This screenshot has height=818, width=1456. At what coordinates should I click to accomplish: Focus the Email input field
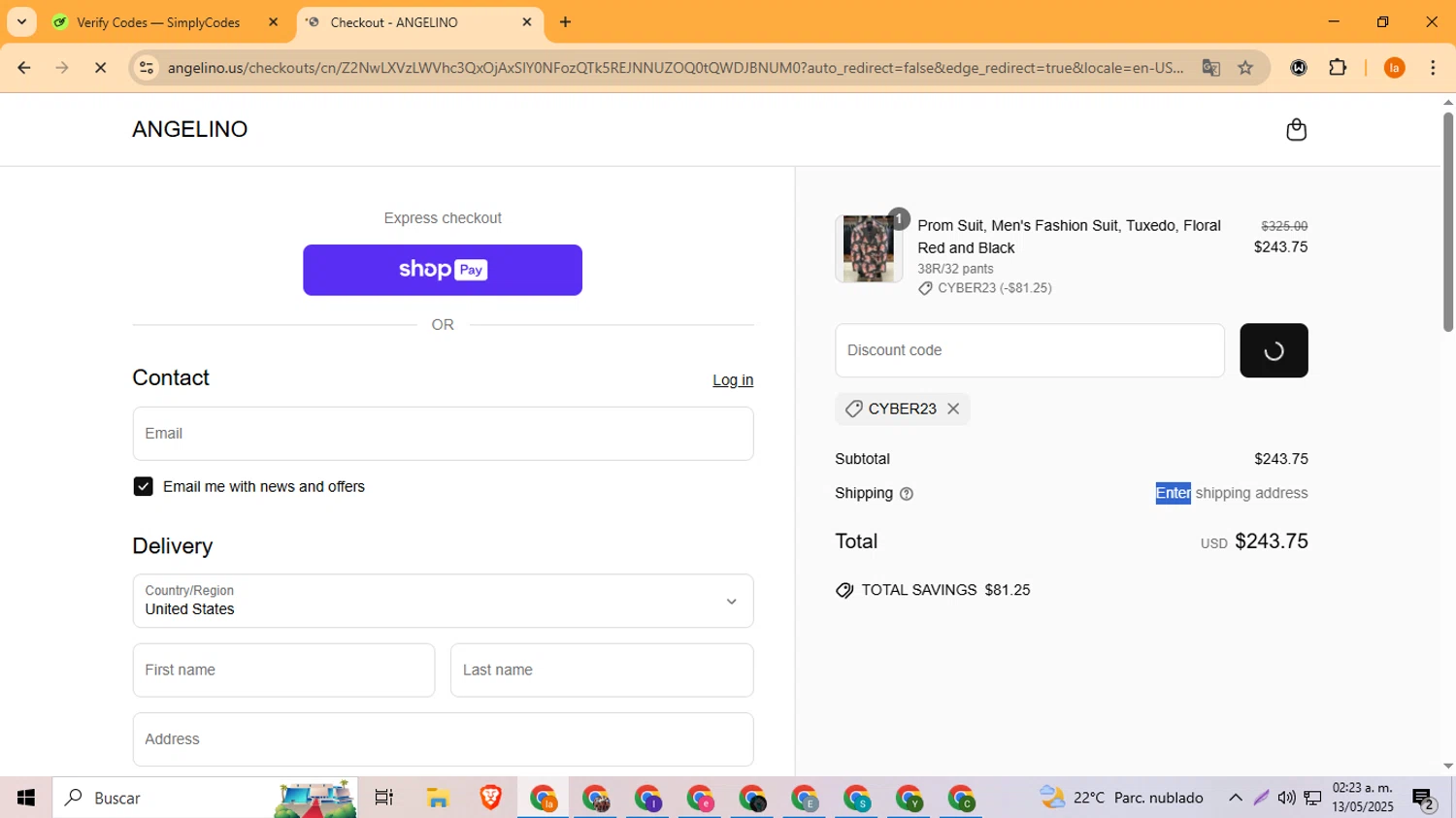[443, 434]
